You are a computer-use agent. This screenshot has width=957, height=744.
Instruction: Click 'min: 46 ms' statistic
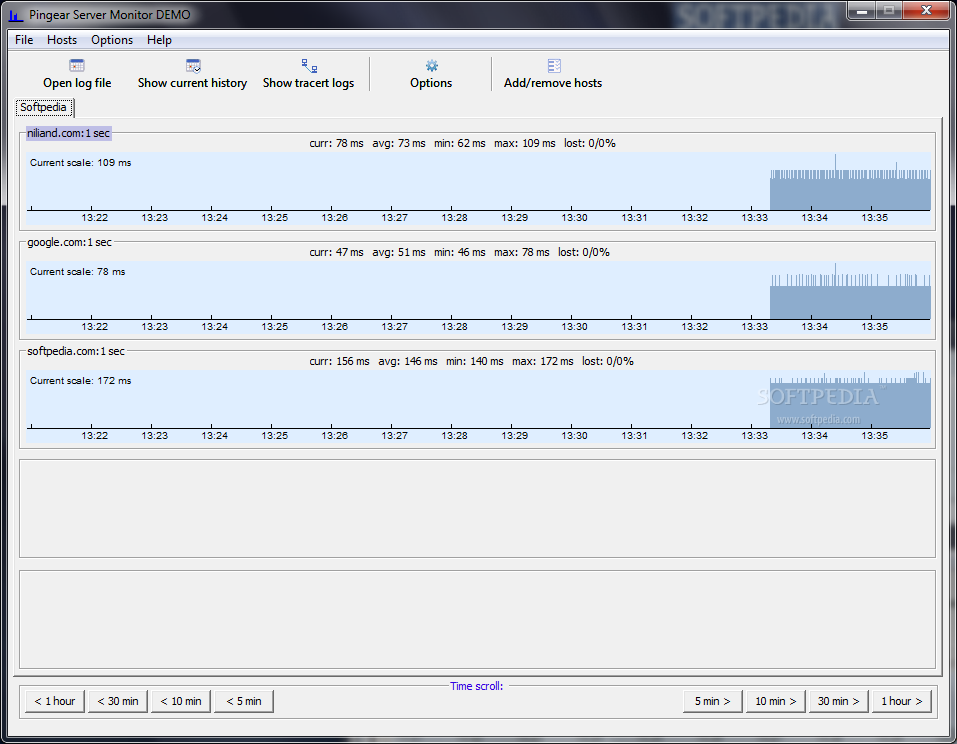(x=460, y=253)
